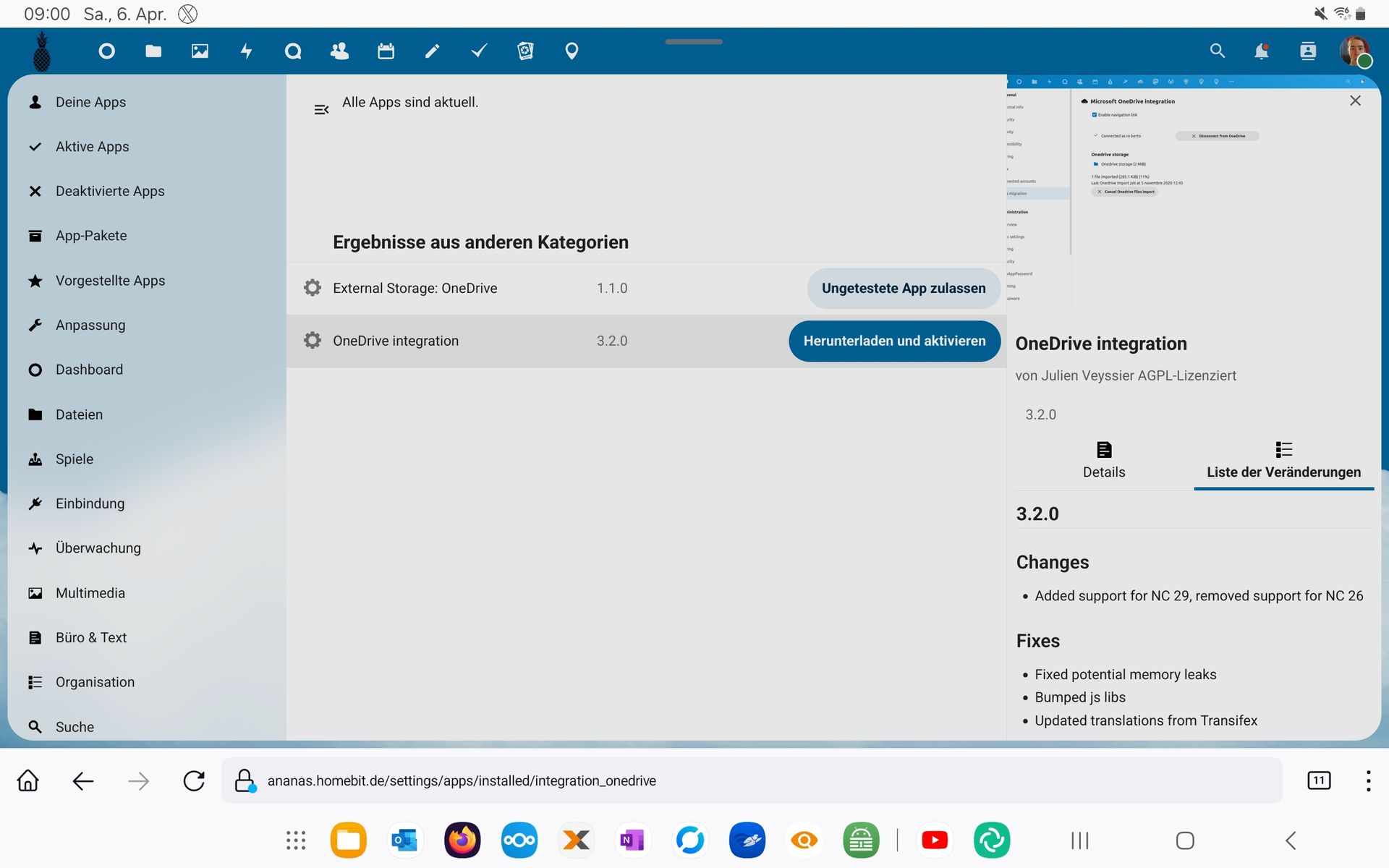Launch Firefox from taskbar
The image size is (1389, 868).
pos(462,840)
